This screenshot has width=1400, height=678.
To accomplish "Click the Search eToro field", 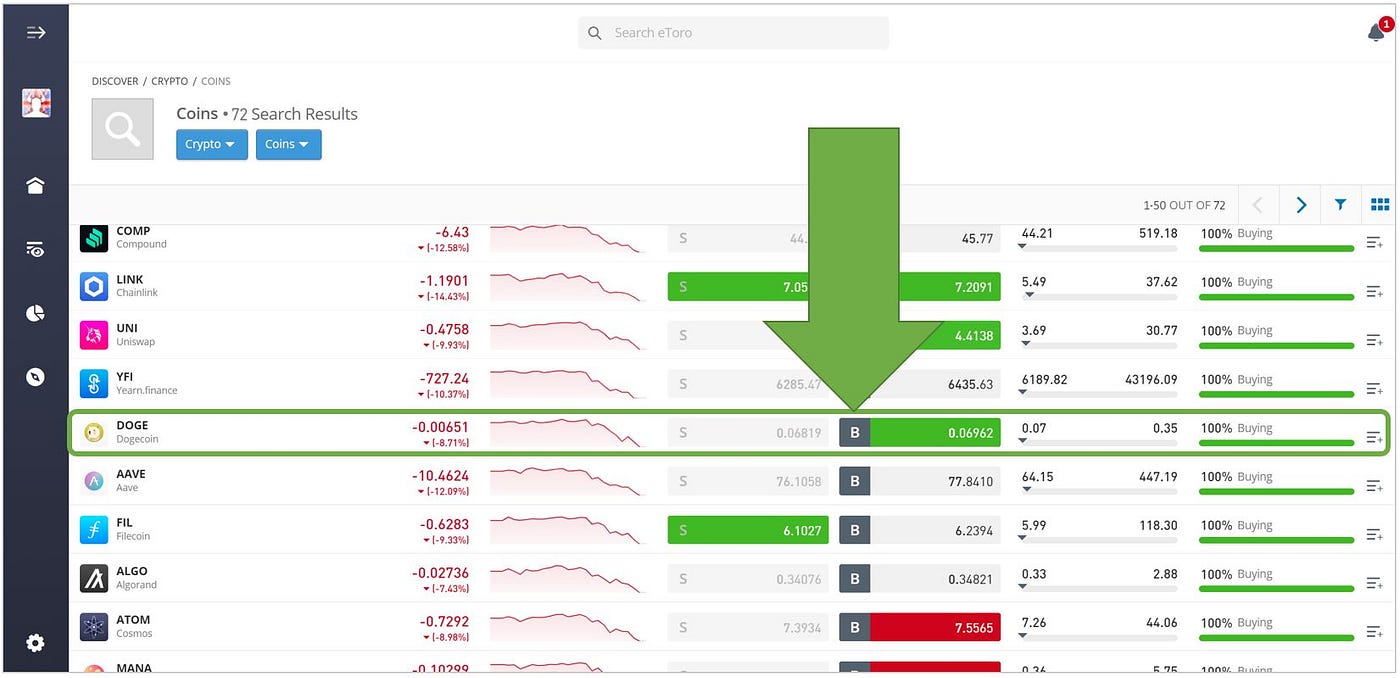I will 733,33.
